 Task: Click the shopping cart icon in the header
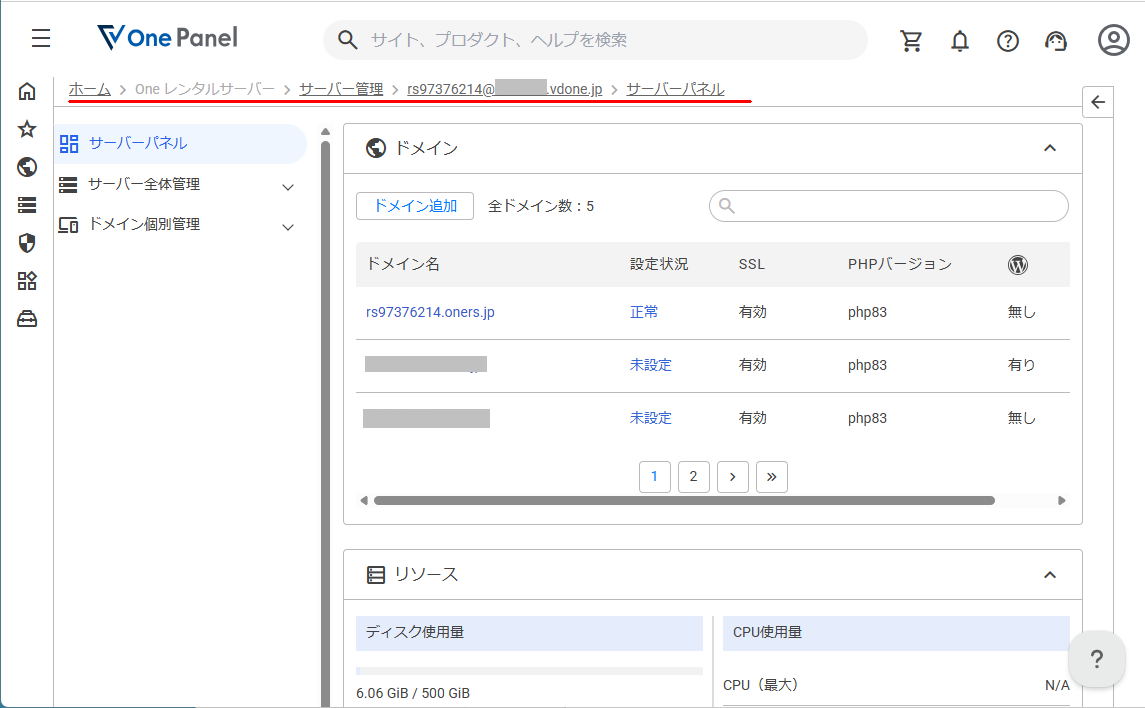click(x=911, y=40)
